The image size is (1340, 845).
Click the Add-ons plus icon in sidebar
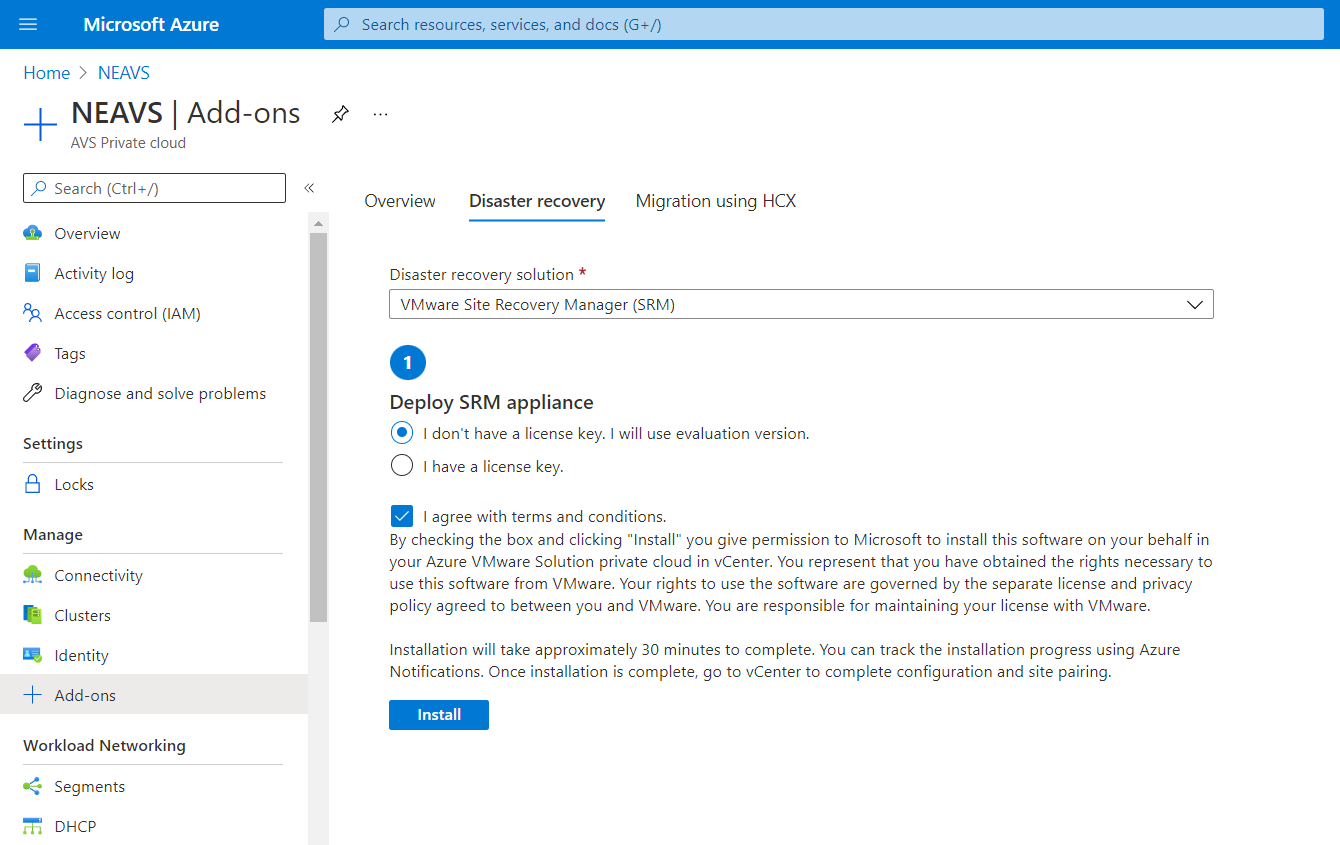click(x=33, y=695)
